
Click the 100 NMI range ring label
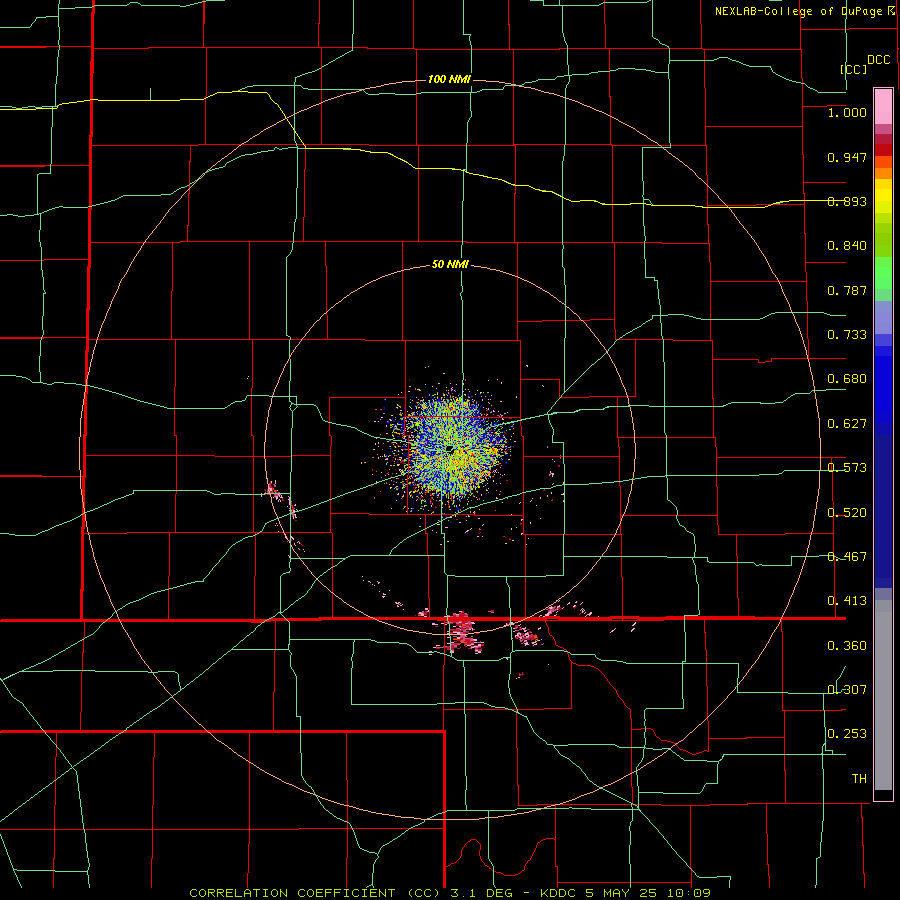click(449, 79)
